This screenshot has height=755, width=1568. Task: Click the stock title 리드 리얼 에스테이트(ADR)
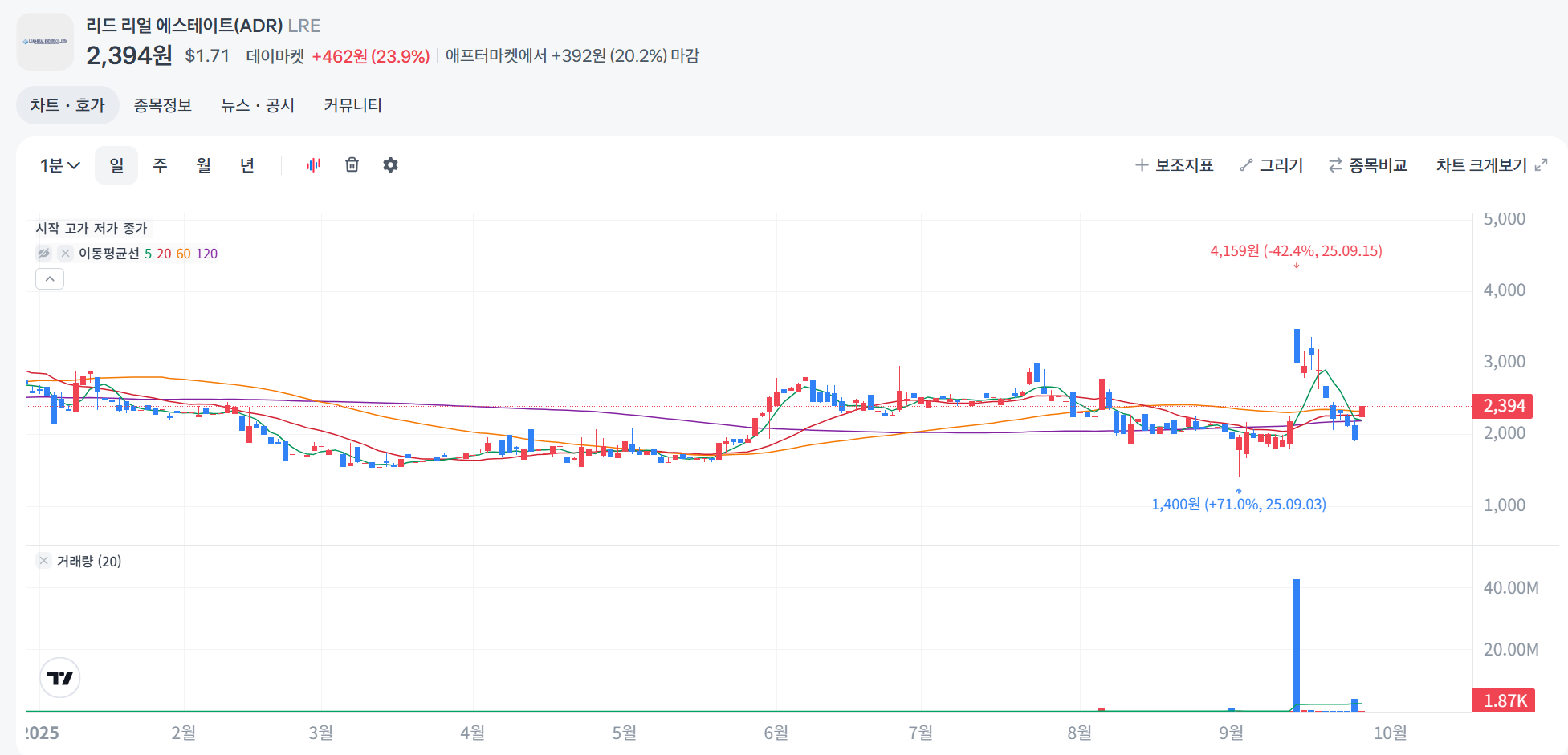click(184, 26)
